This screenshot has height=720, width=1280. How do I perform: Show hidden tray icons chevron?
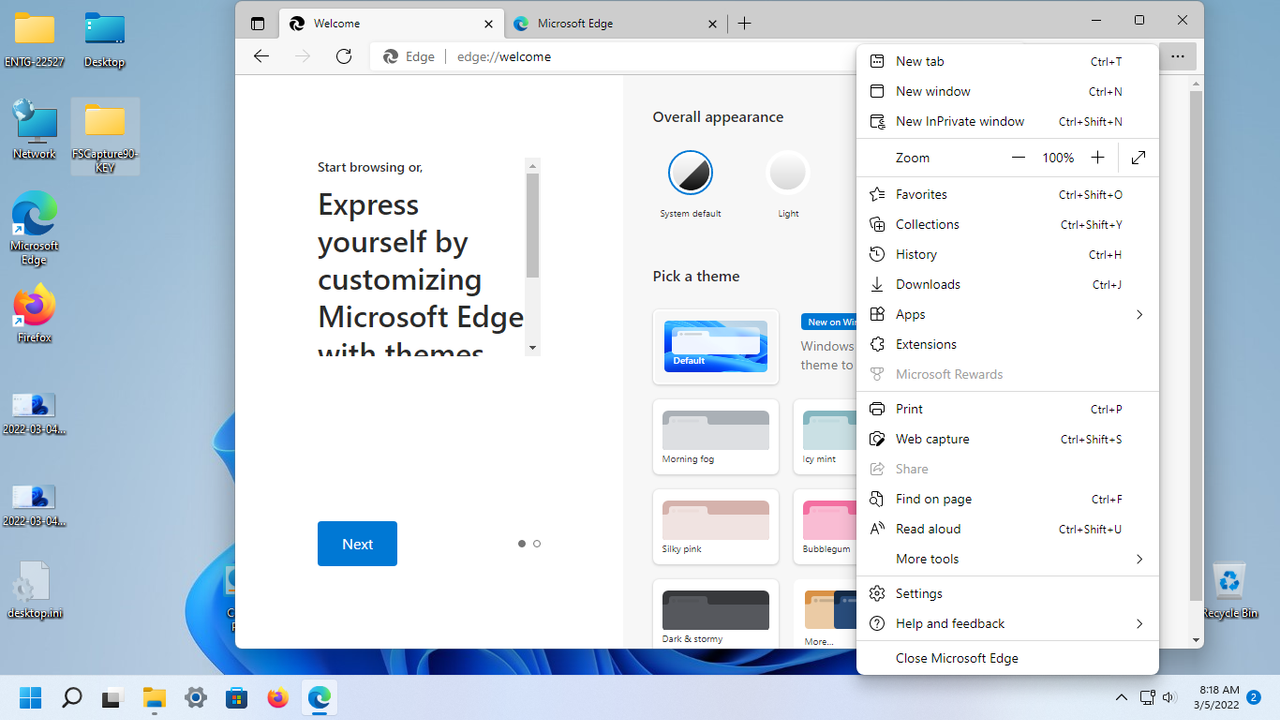point(1121,697)
